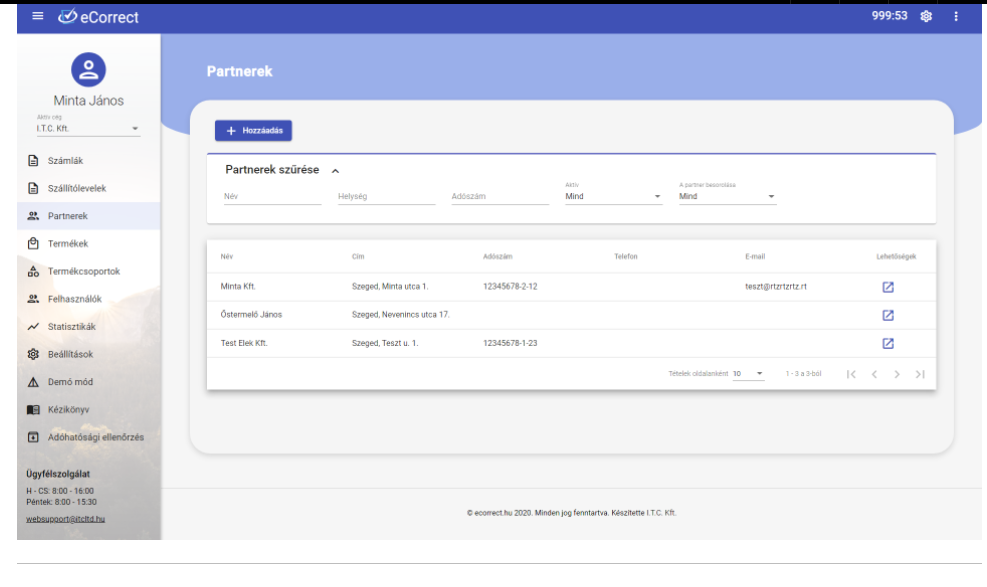This screenshot has width=987, height=587.
Task: Click the Telefon column header
Action: [626, 257]
